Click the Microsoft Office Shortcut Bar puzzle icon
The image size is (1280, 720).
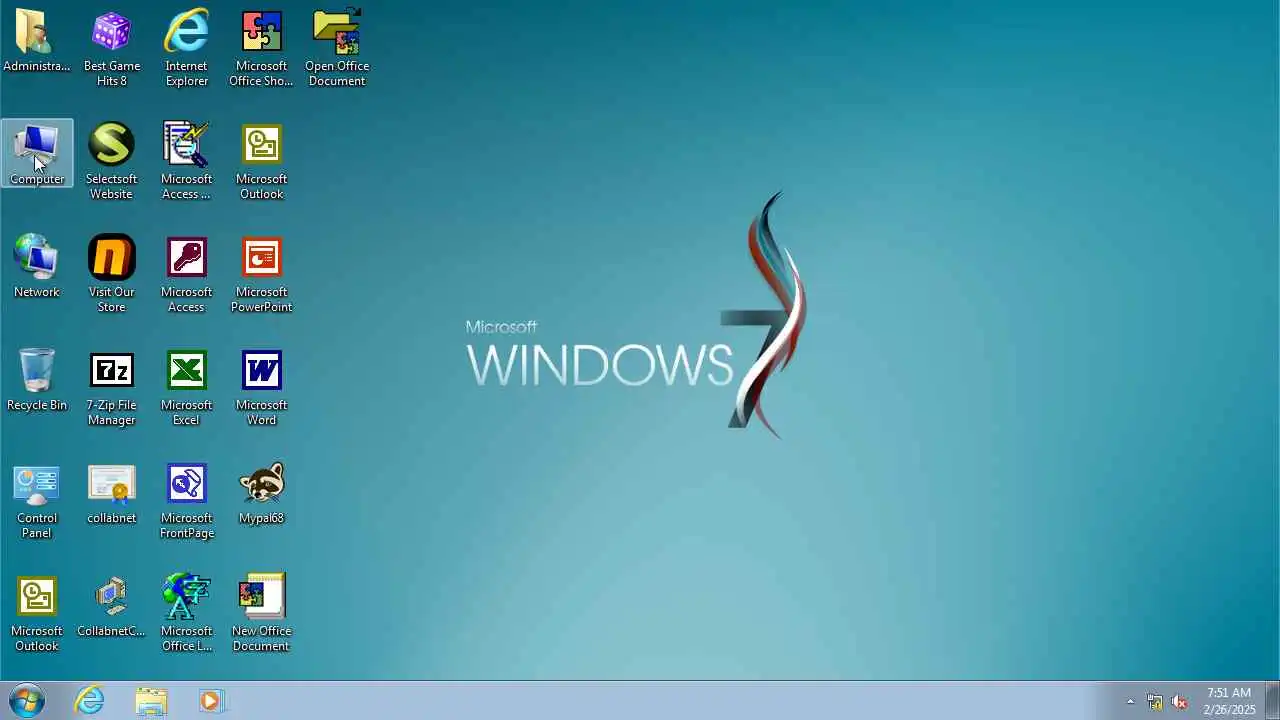[262, 32]
